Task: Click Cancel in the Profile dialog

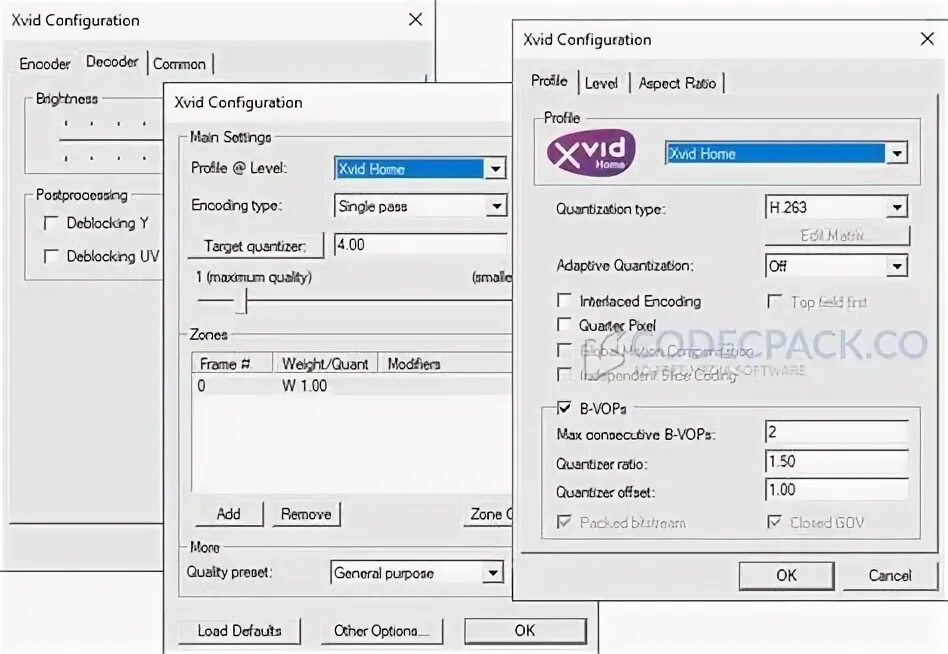Action: (x=889, y=575)
